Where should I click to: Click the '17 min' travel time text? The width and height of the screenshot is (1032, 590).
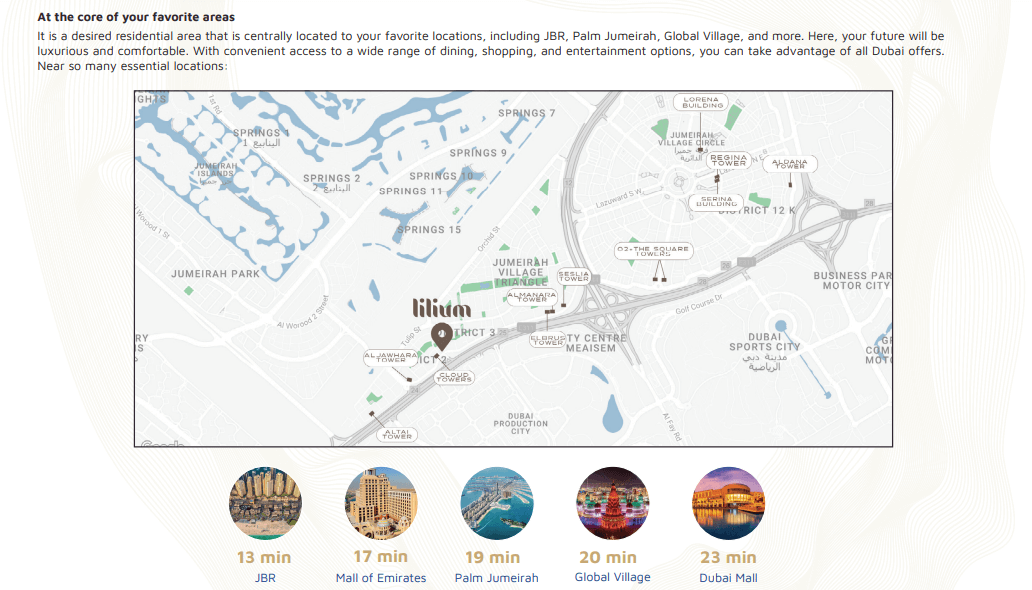point(380,556)
